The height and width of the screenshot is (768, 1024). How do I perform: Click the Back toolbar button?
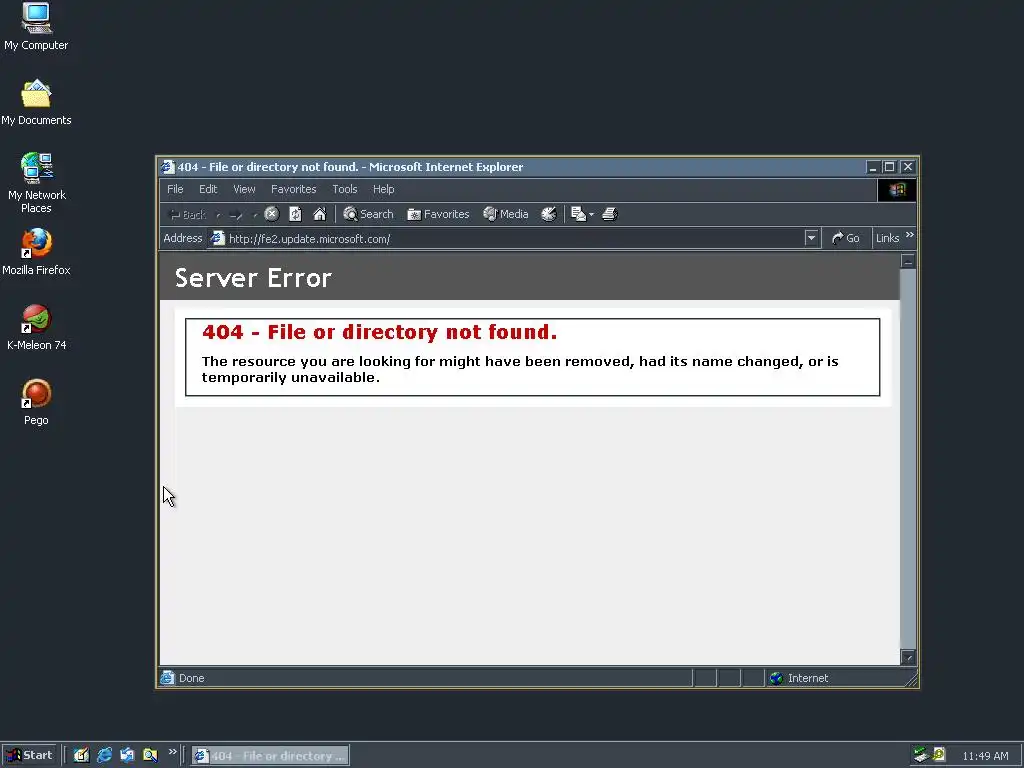point(187,214)
